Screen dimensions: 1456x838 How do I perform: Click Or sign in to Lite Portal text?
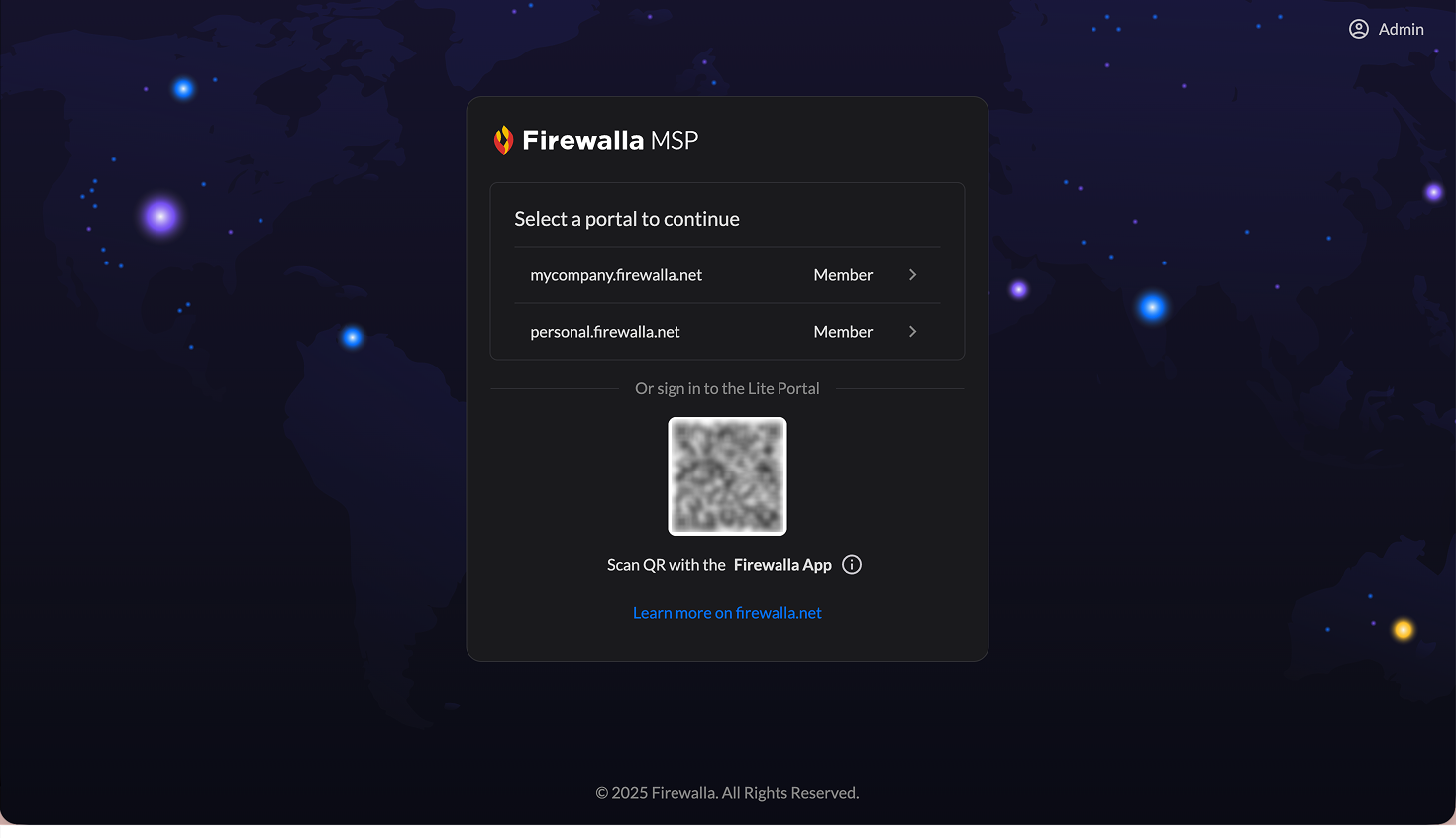pos(727,389)
